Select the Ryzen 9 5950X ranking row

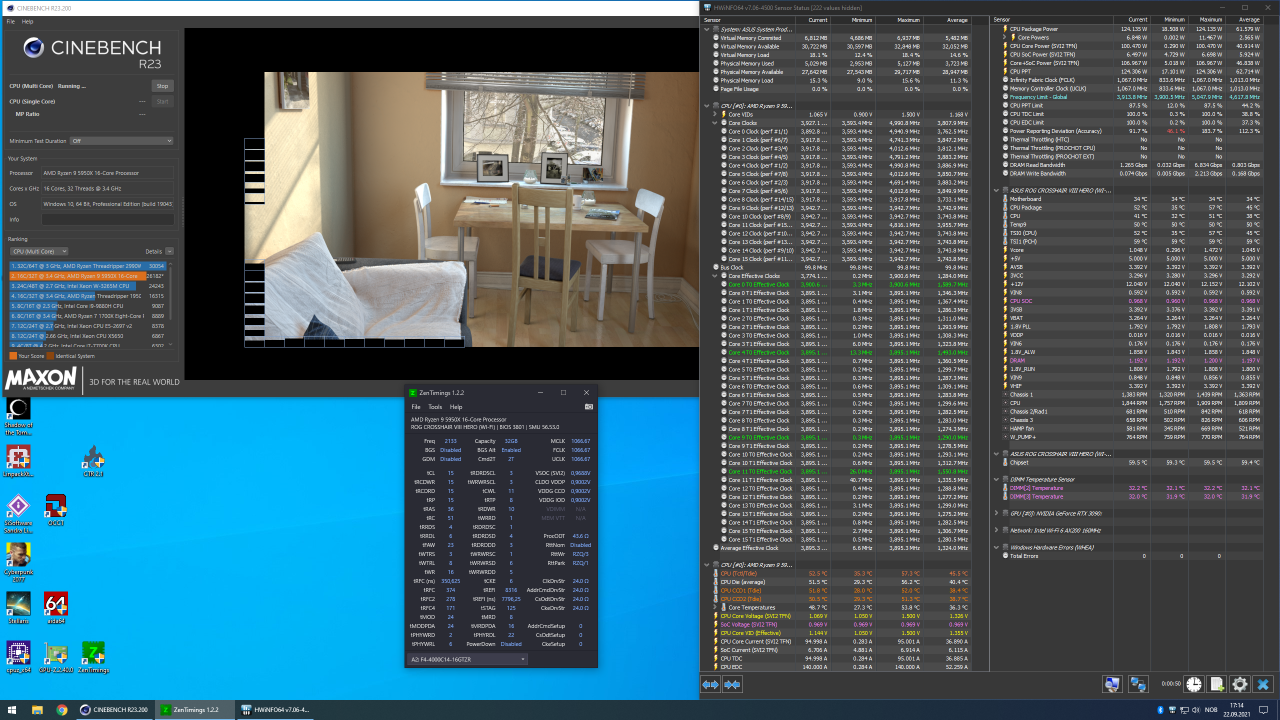pos(87,275)
